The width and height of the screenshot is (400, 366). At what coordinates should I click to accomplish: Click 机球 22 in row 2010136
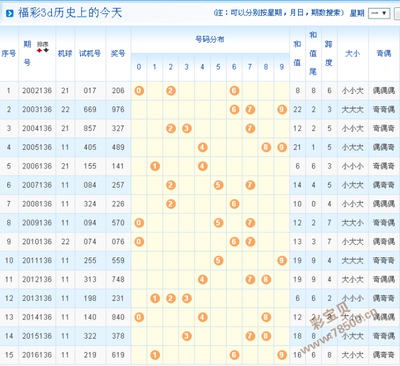(x=65, y=242)
